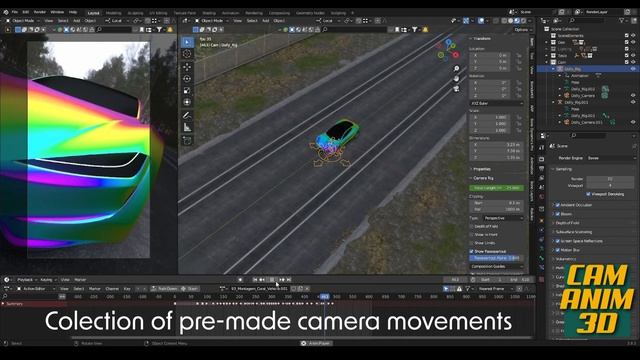The image size is (640, 360).
Task: Select the Scale tool in viewport toolbar
Action: click(187, 90)
